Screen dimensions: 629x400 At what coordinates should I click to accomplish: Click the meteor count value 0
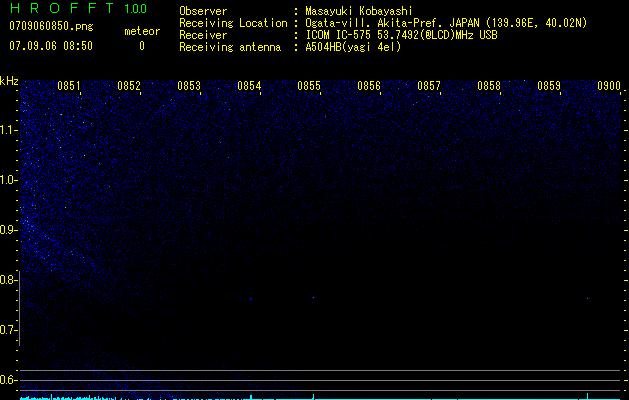(142, 46)
